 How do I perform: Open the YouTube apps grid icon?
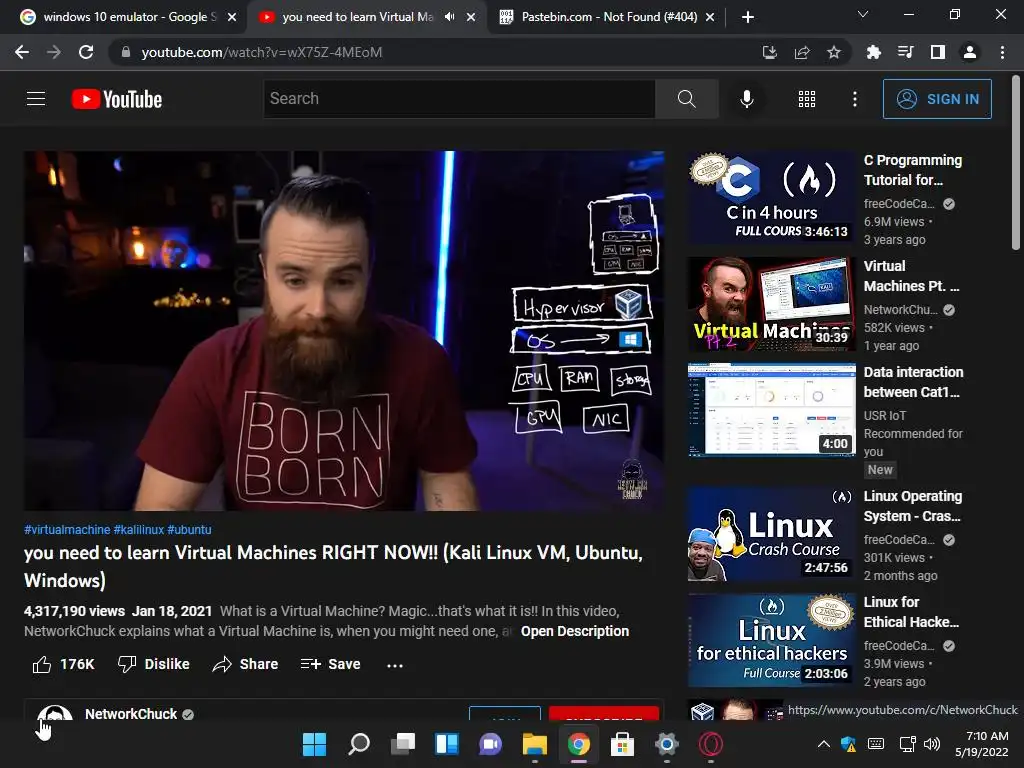pyautogui.click(x=807, y=99)
